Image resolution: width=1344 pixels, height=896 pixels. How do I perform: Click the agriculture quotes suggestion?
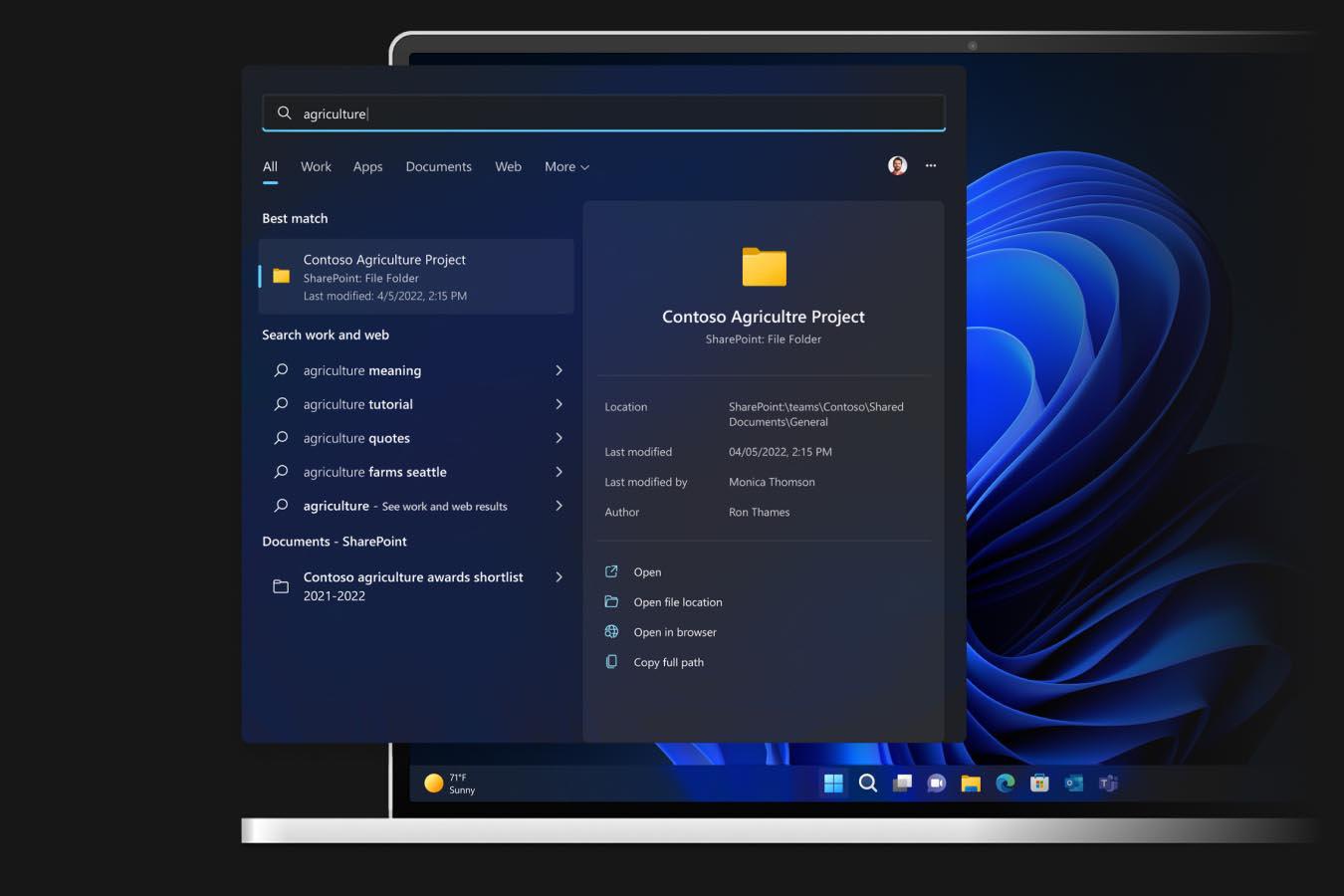356,438
